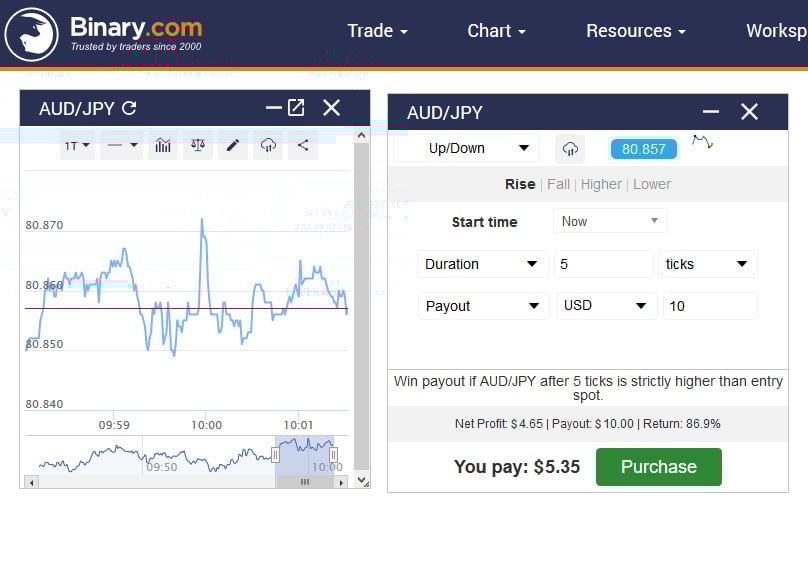Open the Resources menu
The image size is (808, 585).
click(636, 31)
